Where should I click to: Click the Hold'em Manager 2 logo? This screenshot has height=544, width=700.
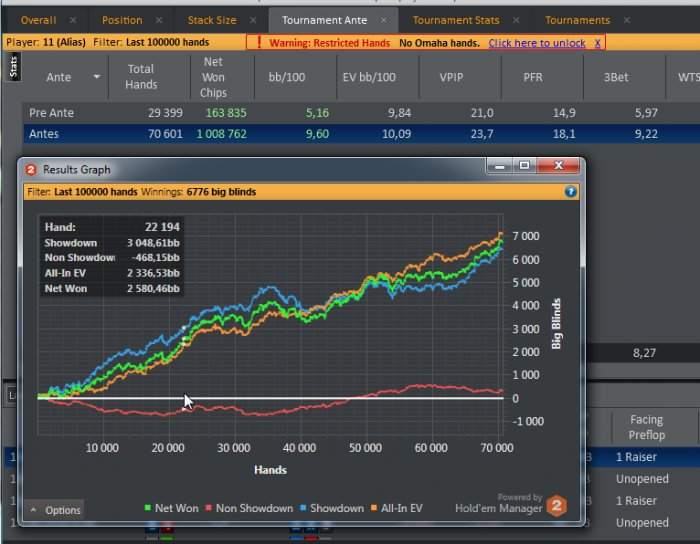coord(557,506)
